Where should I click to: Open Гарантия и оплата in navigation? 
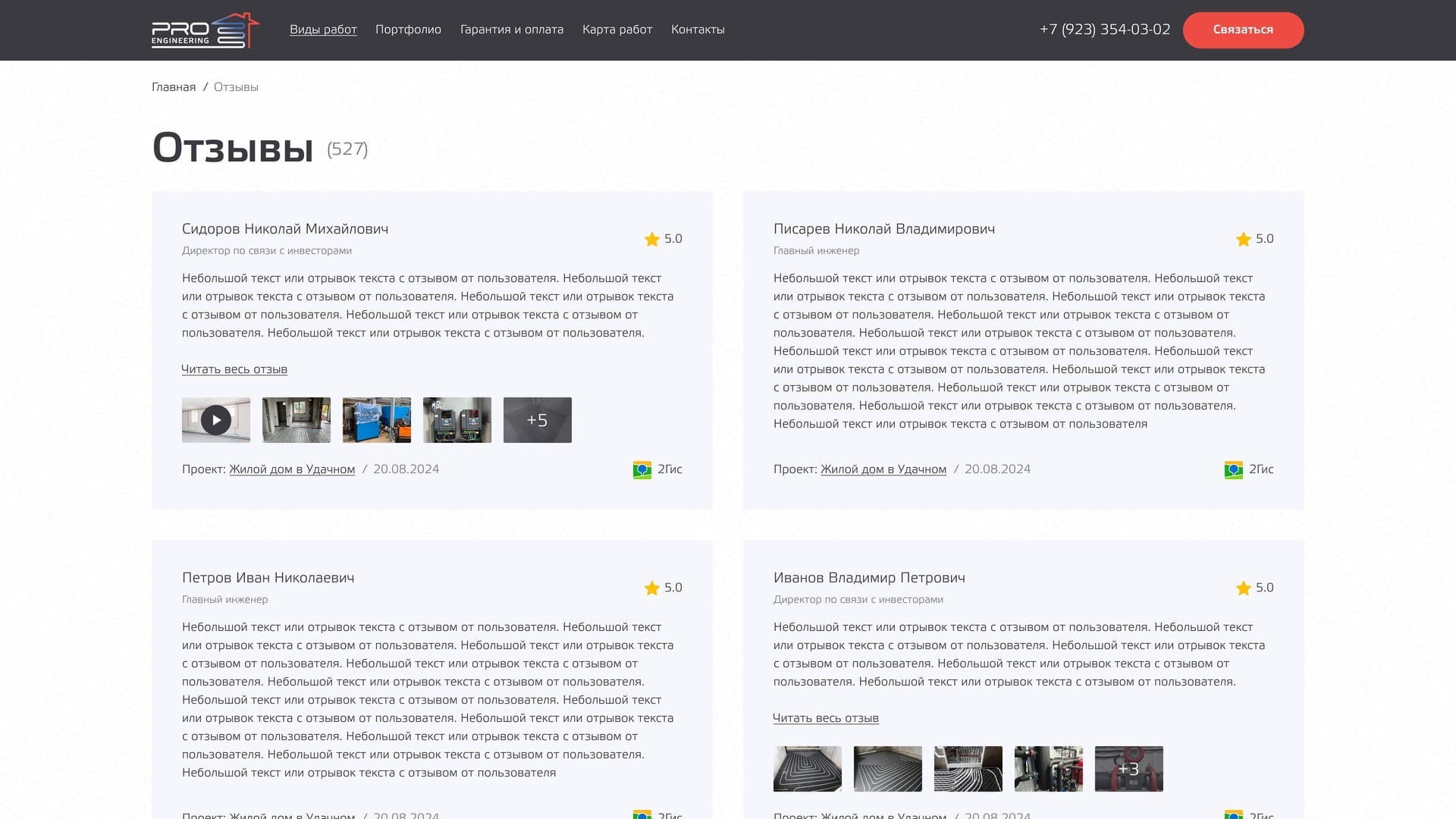(x=512, y=30)
